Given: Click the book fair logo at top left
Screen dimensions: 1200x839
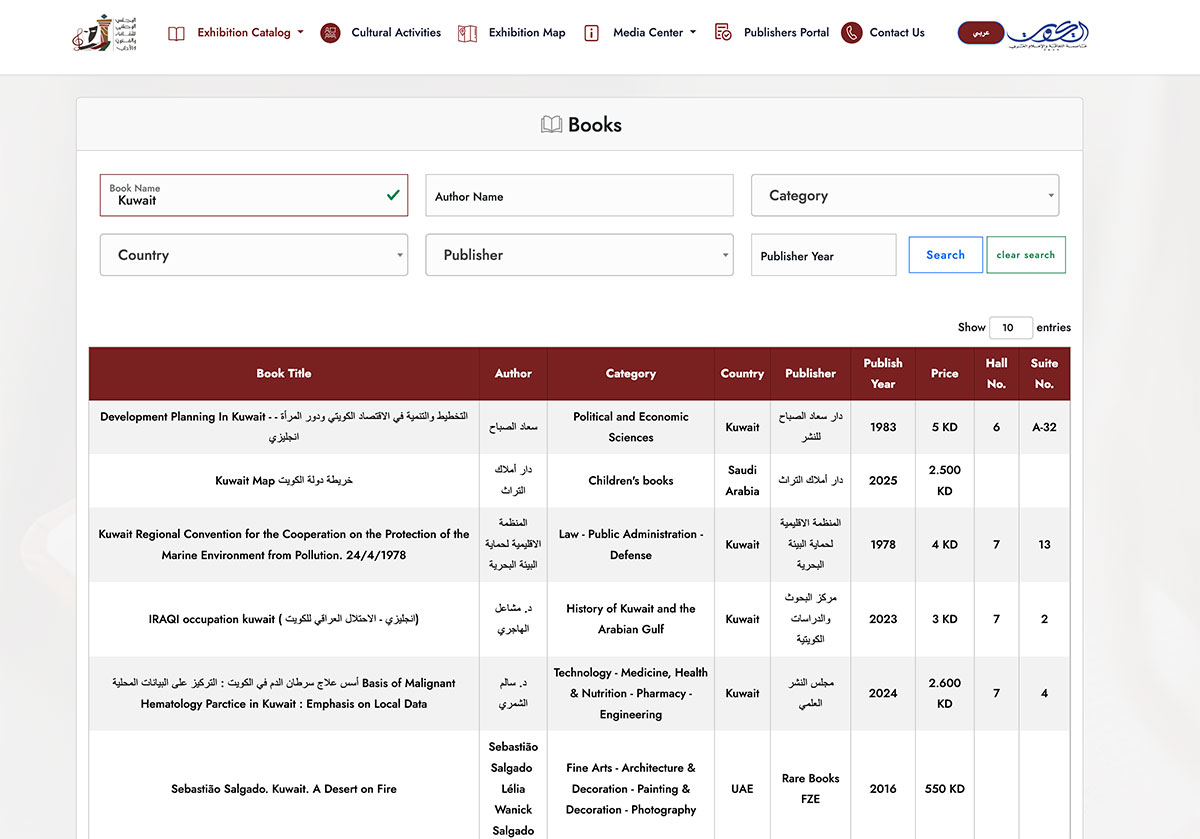Looking at the screenshot, I should [x=104, y=33].
